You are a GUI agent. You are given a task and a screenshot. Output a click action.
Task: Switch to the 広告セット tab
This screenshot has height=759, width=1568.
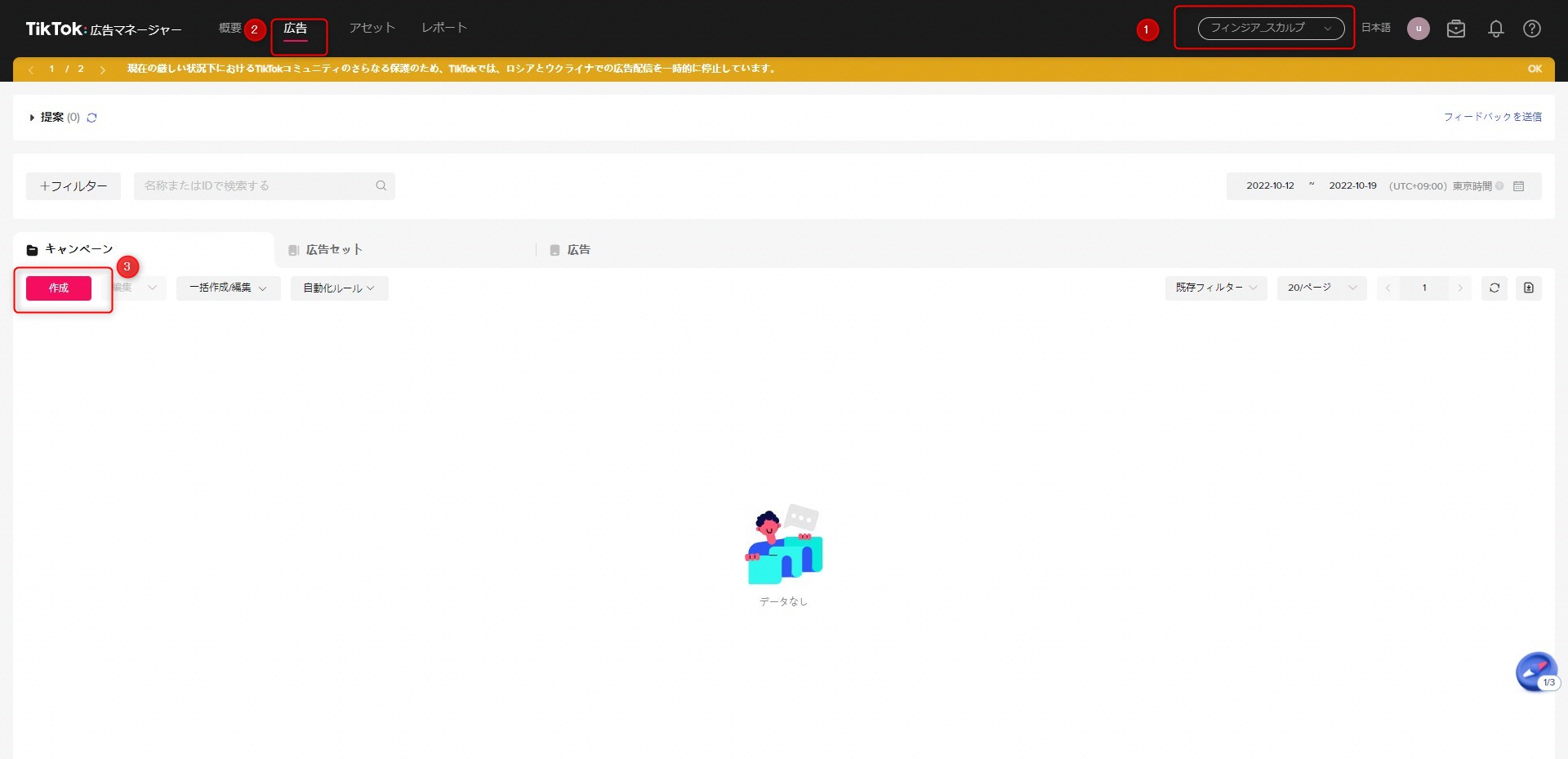pyautogui.click(x=333, y=250)
